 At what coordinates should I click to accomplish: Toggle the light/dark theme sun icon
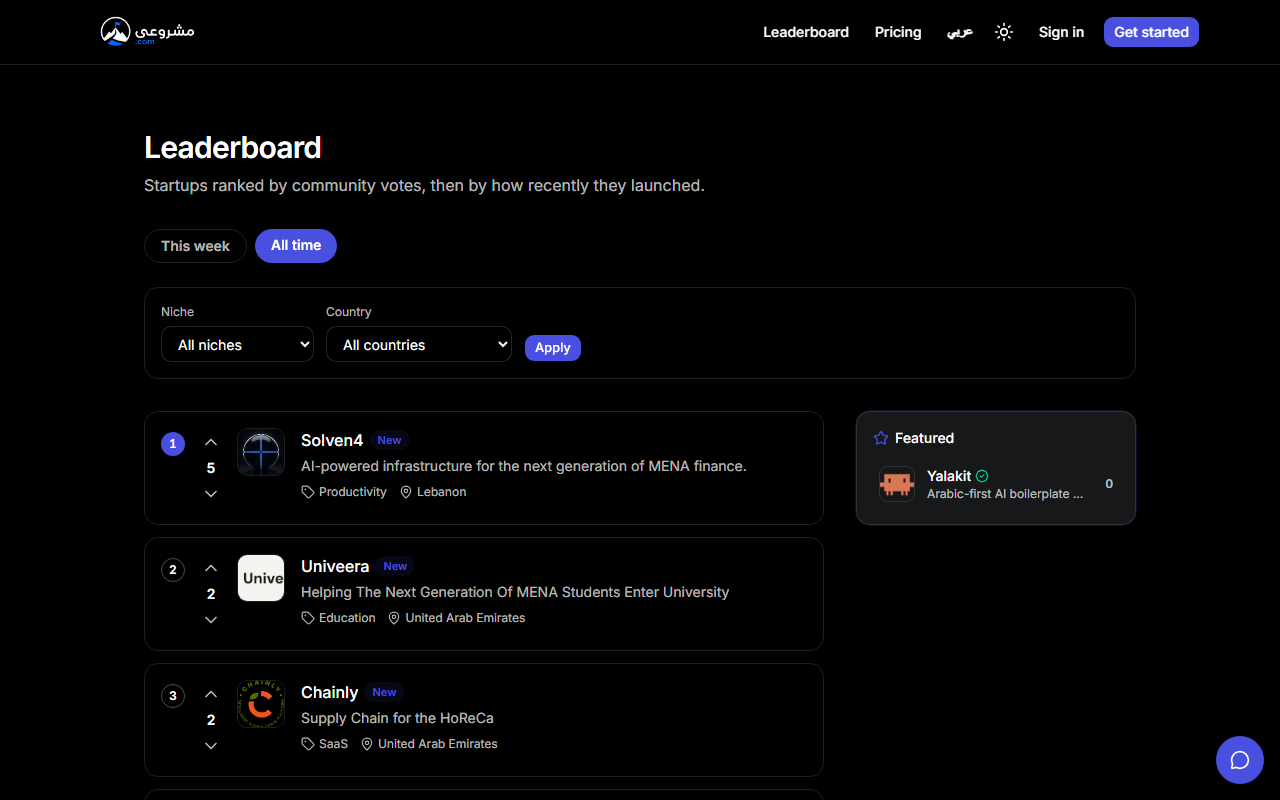coord(1004,32)
